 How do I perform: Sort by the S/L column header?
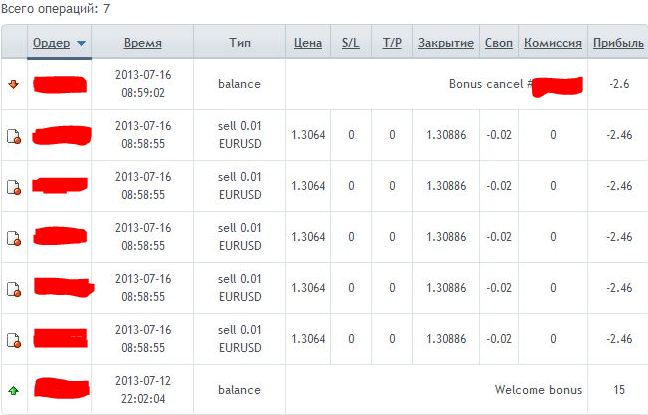(351, 43)
